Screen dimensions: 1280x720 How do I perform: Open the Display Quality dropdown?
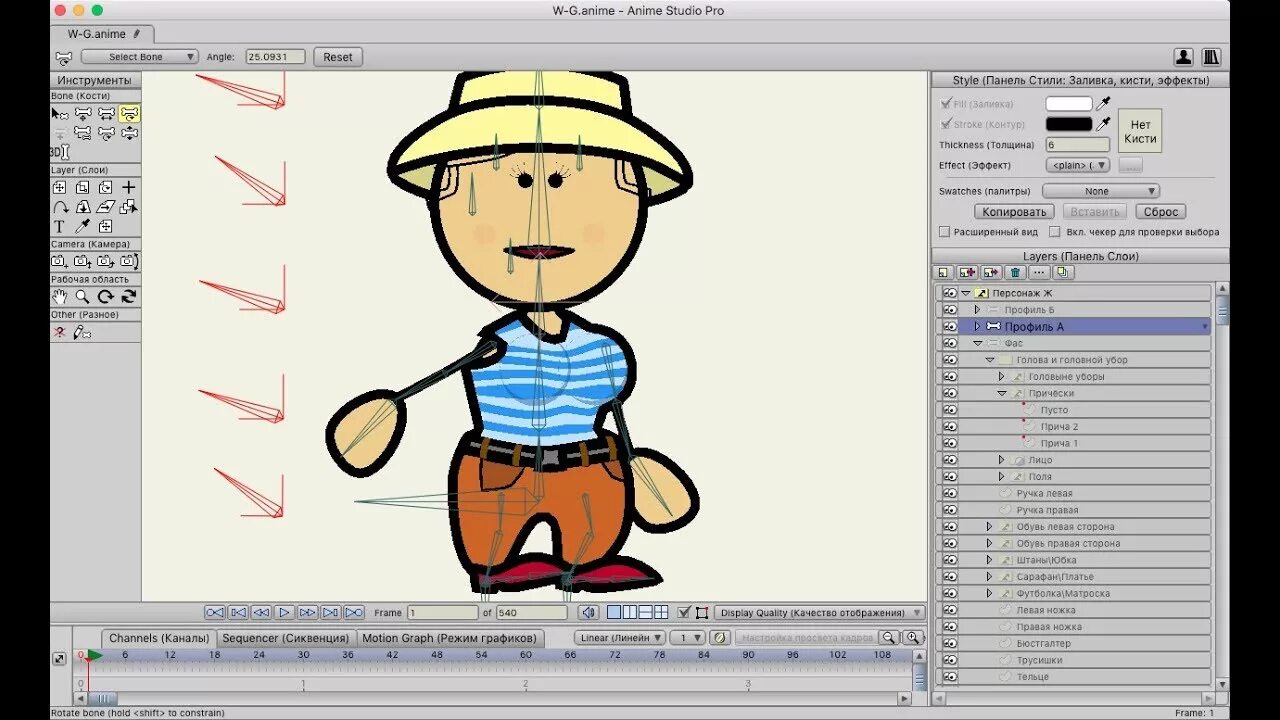coord(818,612)
